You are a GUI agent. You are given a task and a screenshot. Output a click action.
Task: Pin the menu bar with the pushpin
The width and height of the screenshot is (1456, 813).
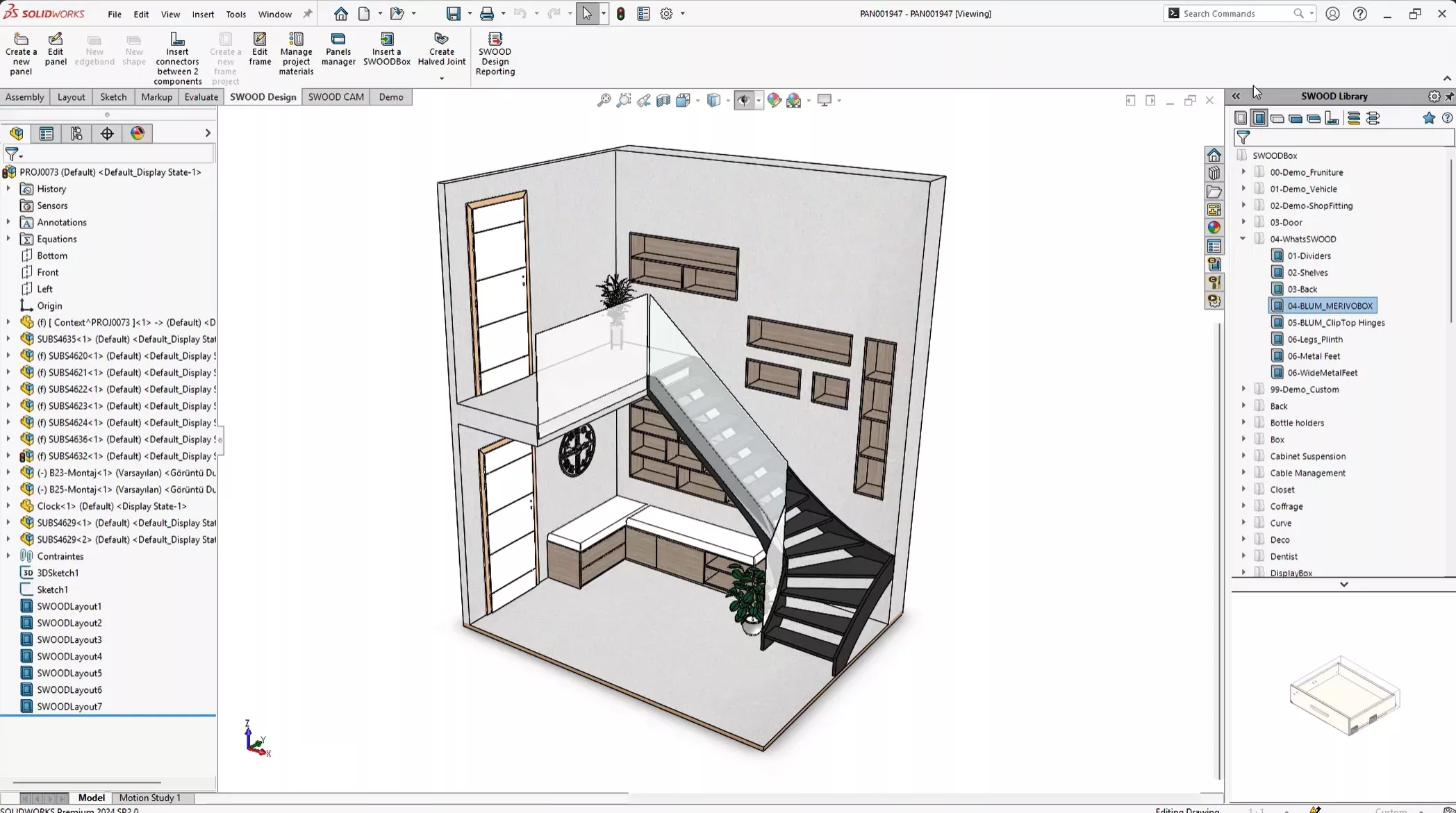click(x=308, y=14)
